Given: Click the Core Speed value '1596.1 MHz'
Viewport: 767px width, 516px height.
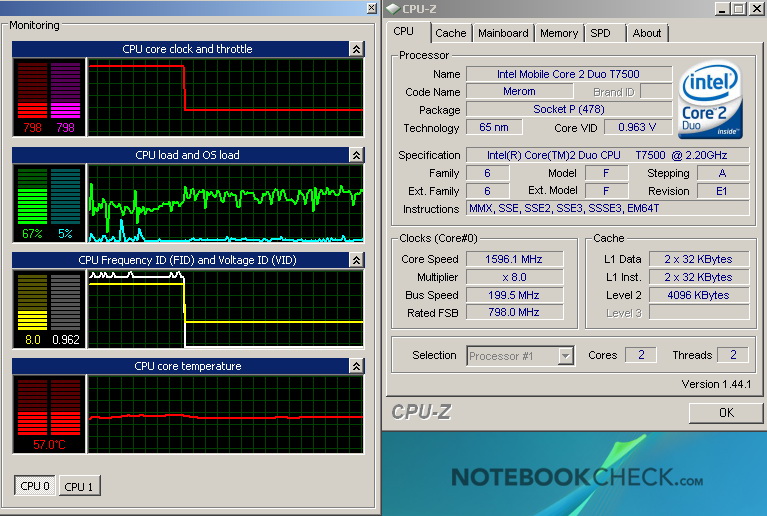Looking at the screenshot, I should (515, 259).
